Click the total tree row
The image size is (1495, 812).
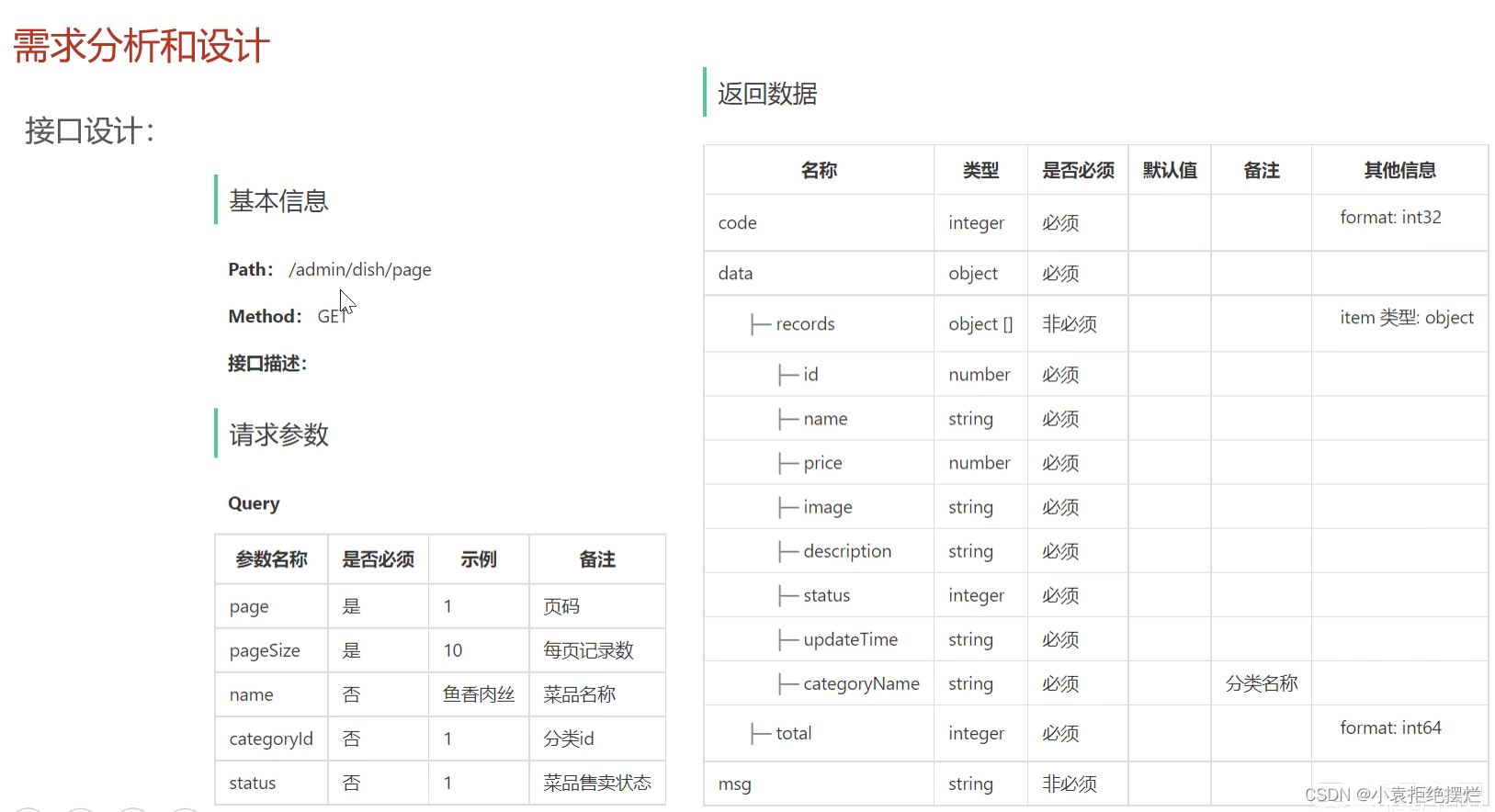[782, 733]
